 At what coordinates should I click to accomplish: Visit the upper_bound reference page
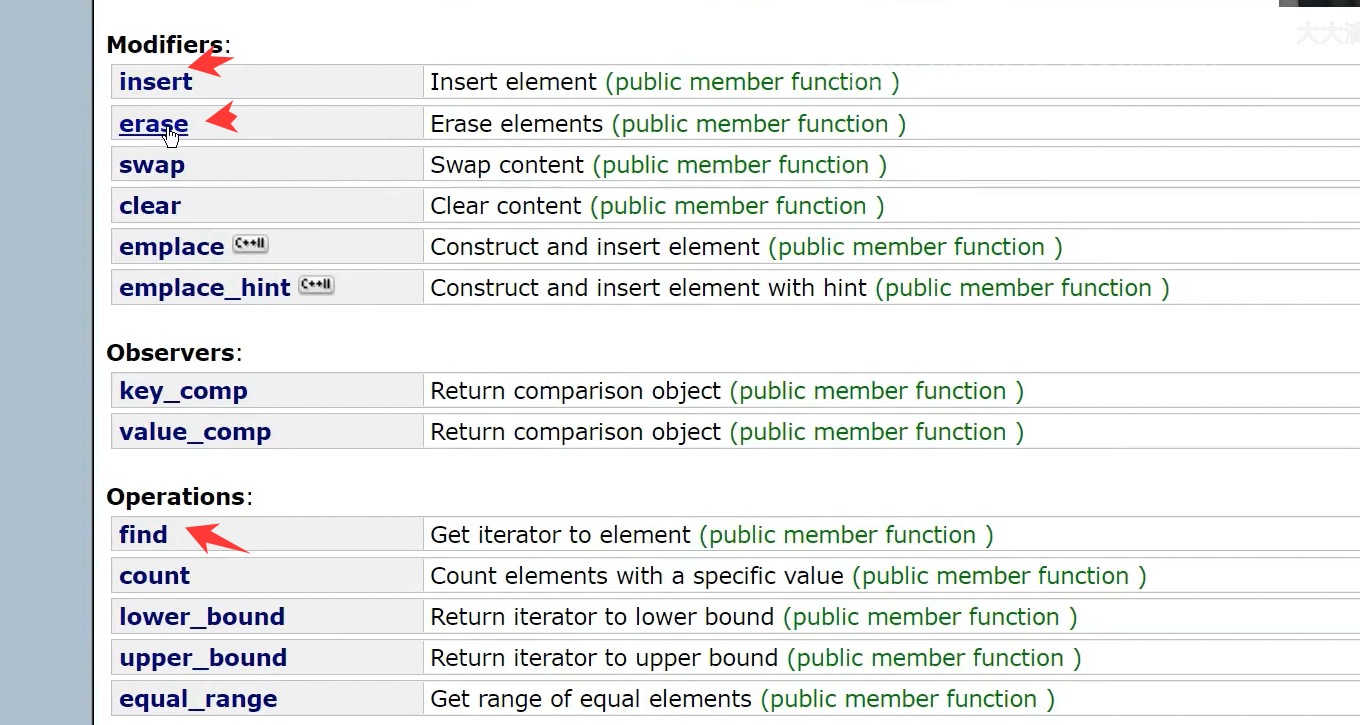203,658
